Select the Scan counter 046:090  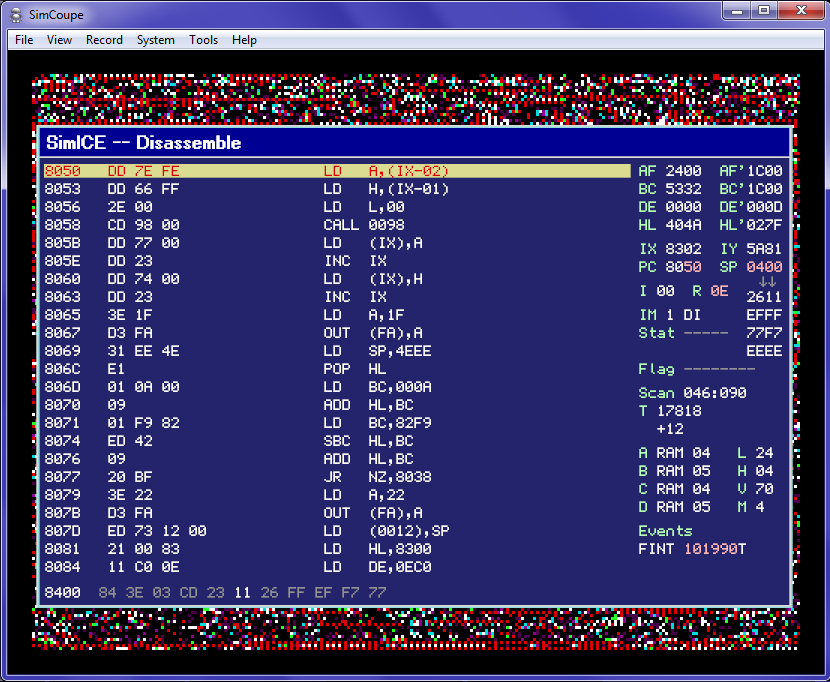click(x=693, y=393)
